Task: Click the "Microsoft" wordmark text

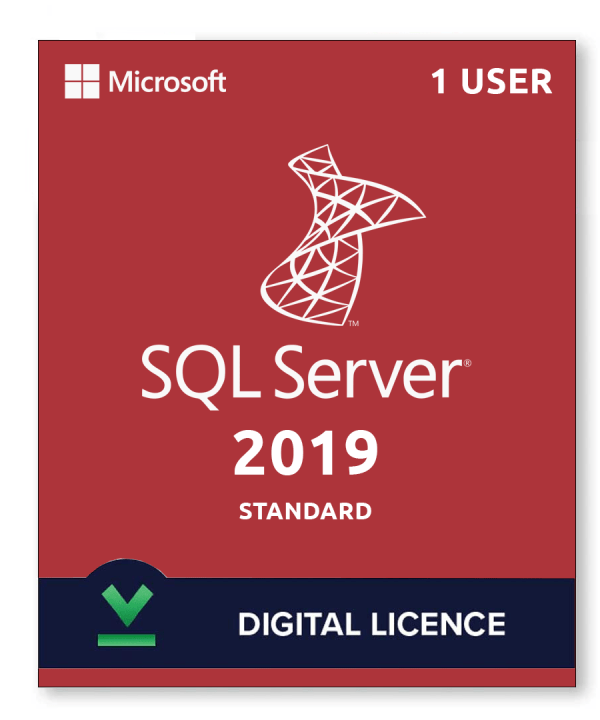Action: click(167, 82)
